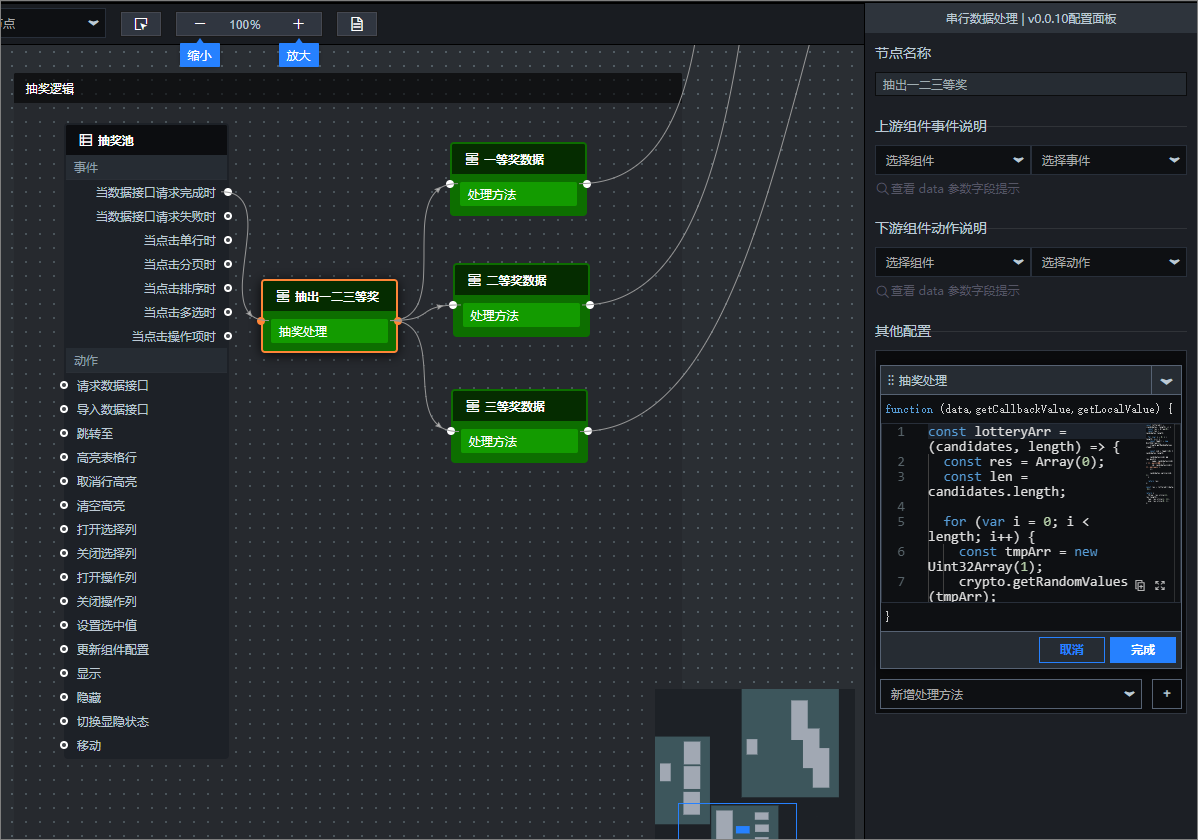
Task: Click the 隐藏 action port
Action: [x=64, y=697]
